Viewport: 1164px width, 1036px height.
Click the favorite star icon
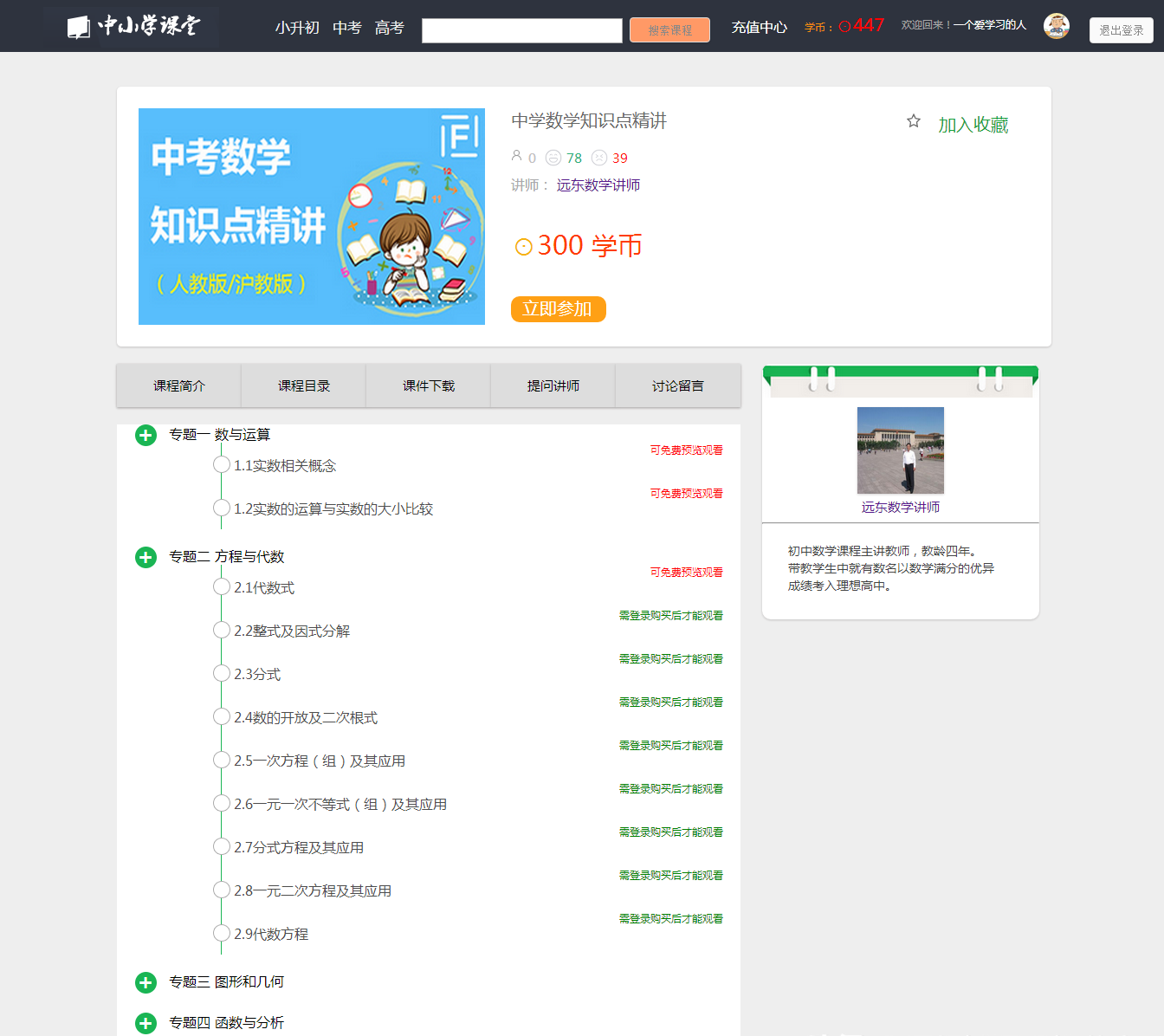click(x=914, y=121)
